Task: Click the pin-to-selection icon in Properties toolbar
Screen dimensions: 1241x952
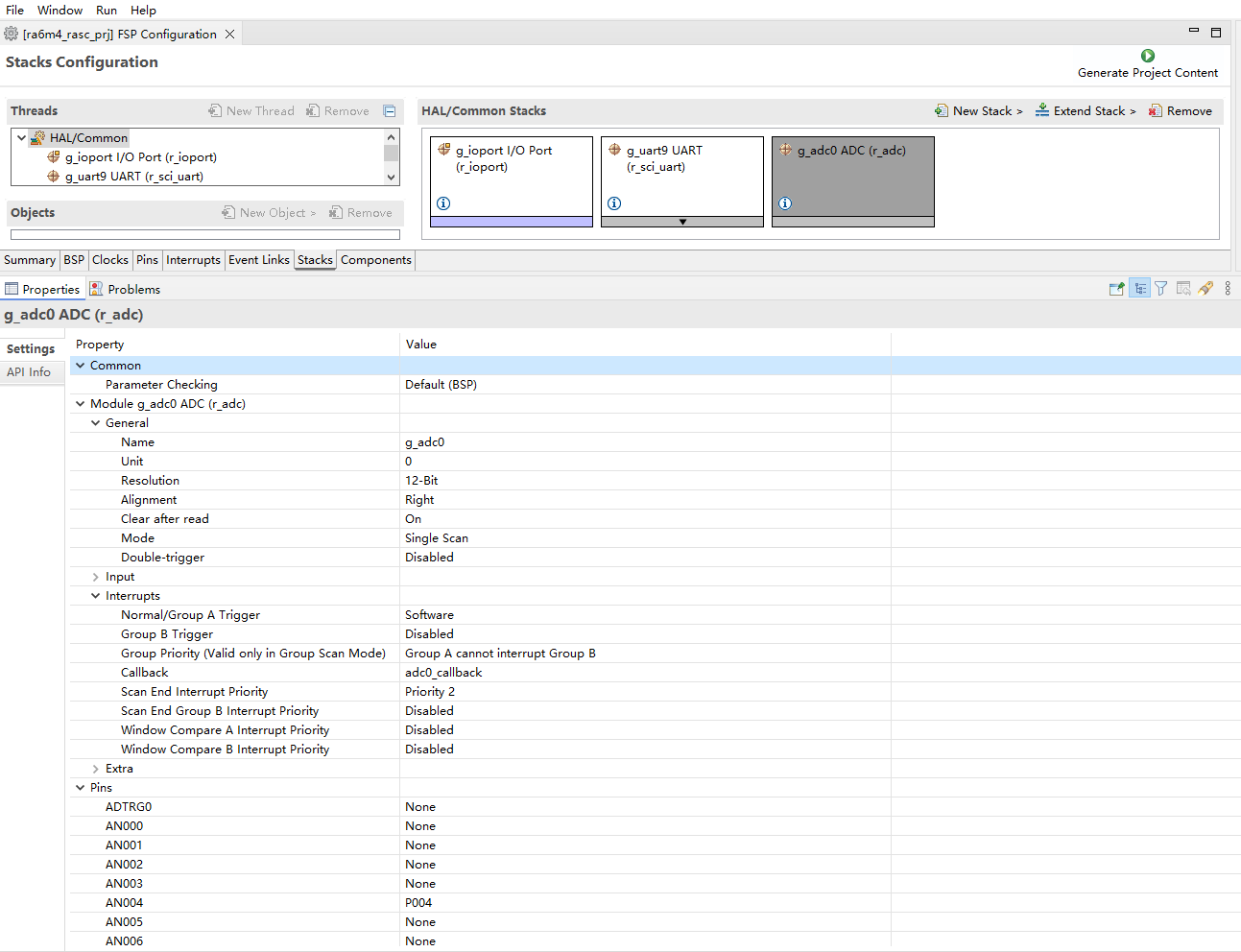Action: (x=1116, y=288)
